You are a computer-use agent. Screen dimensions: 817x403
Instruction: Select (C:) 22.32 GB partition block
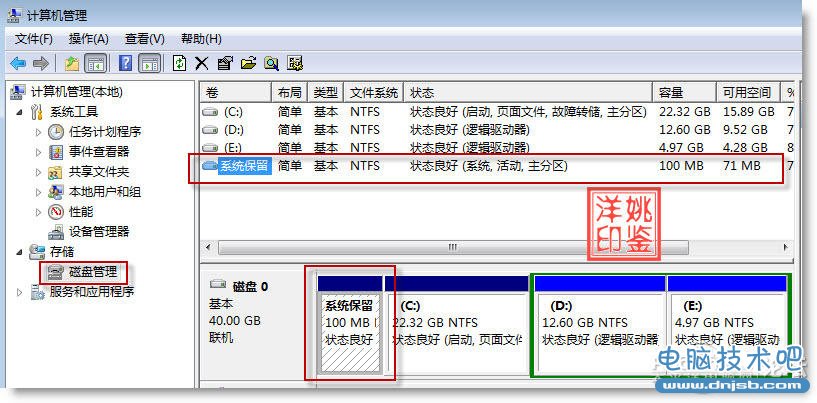[456, 325]
